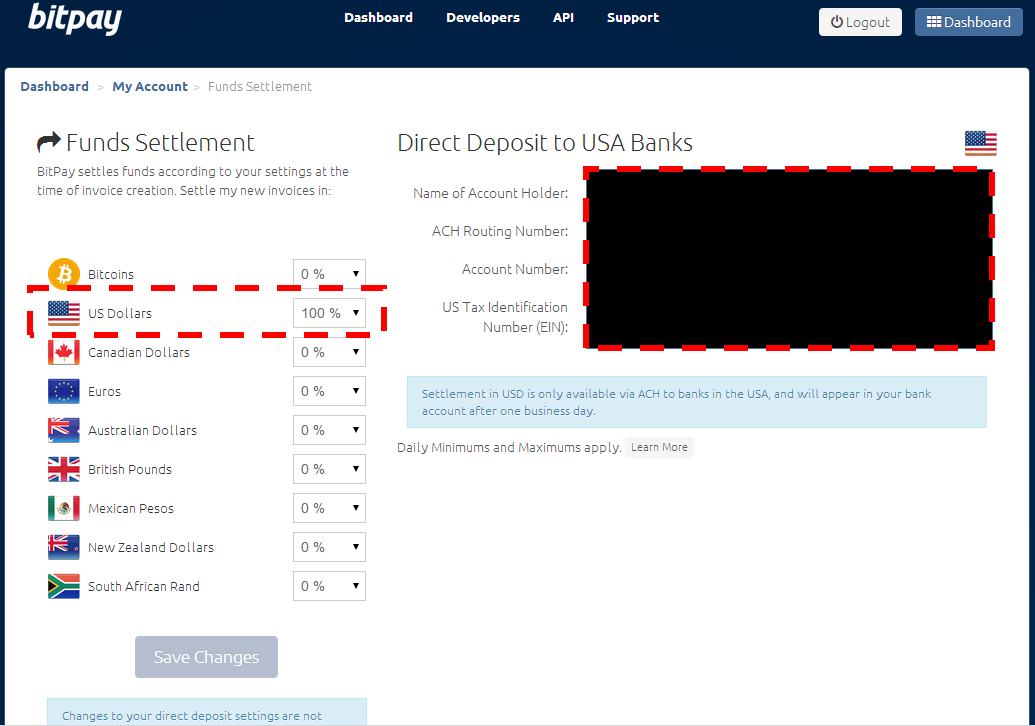Open the Australian Dollars percentage dropdown
The image size is (1035, 726).
tap(329, 430)
